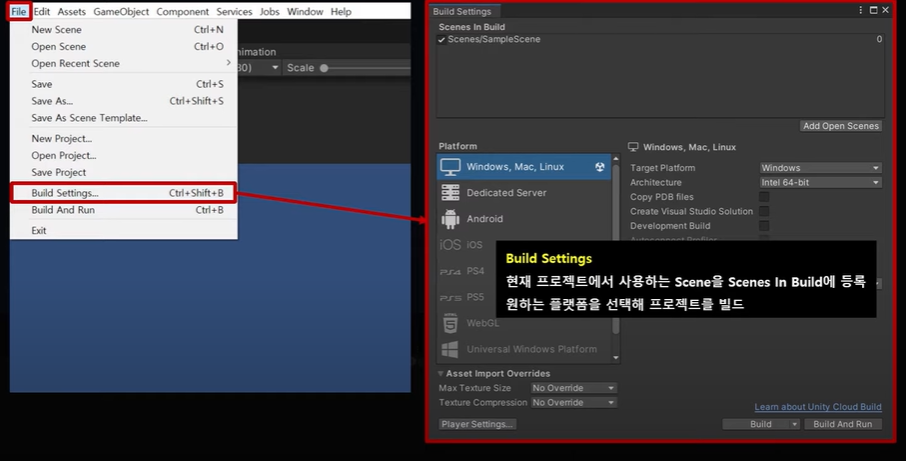Select Build And Run menu entry
The height and width of the screenshot is (461, 906).
pyautogui.click(x=124, y=210)
